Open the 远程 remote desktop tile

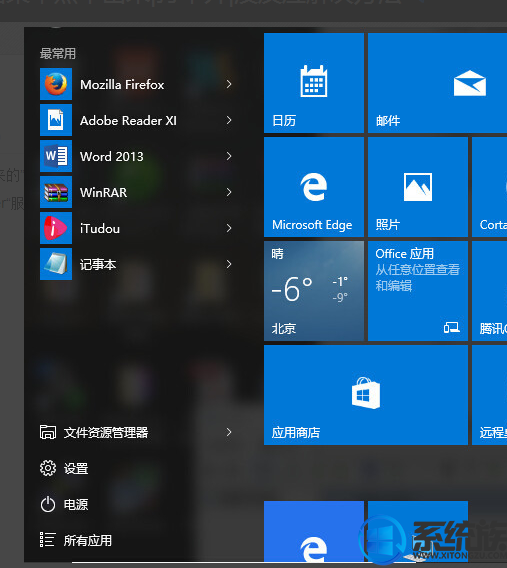pyautogui.click(x=490, y=395)
